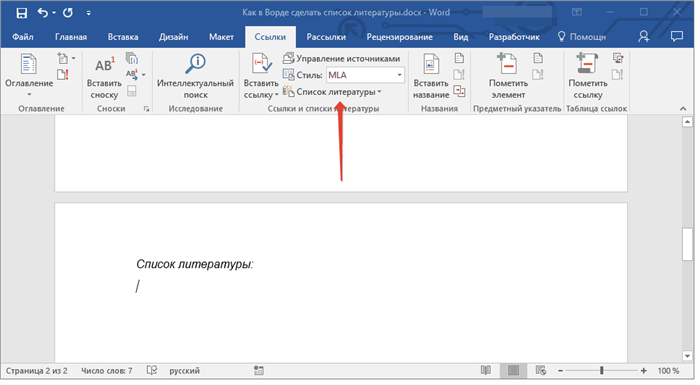Click the русский language indicator
Viewport: 700px width, 385px height.
coord(184,371)
